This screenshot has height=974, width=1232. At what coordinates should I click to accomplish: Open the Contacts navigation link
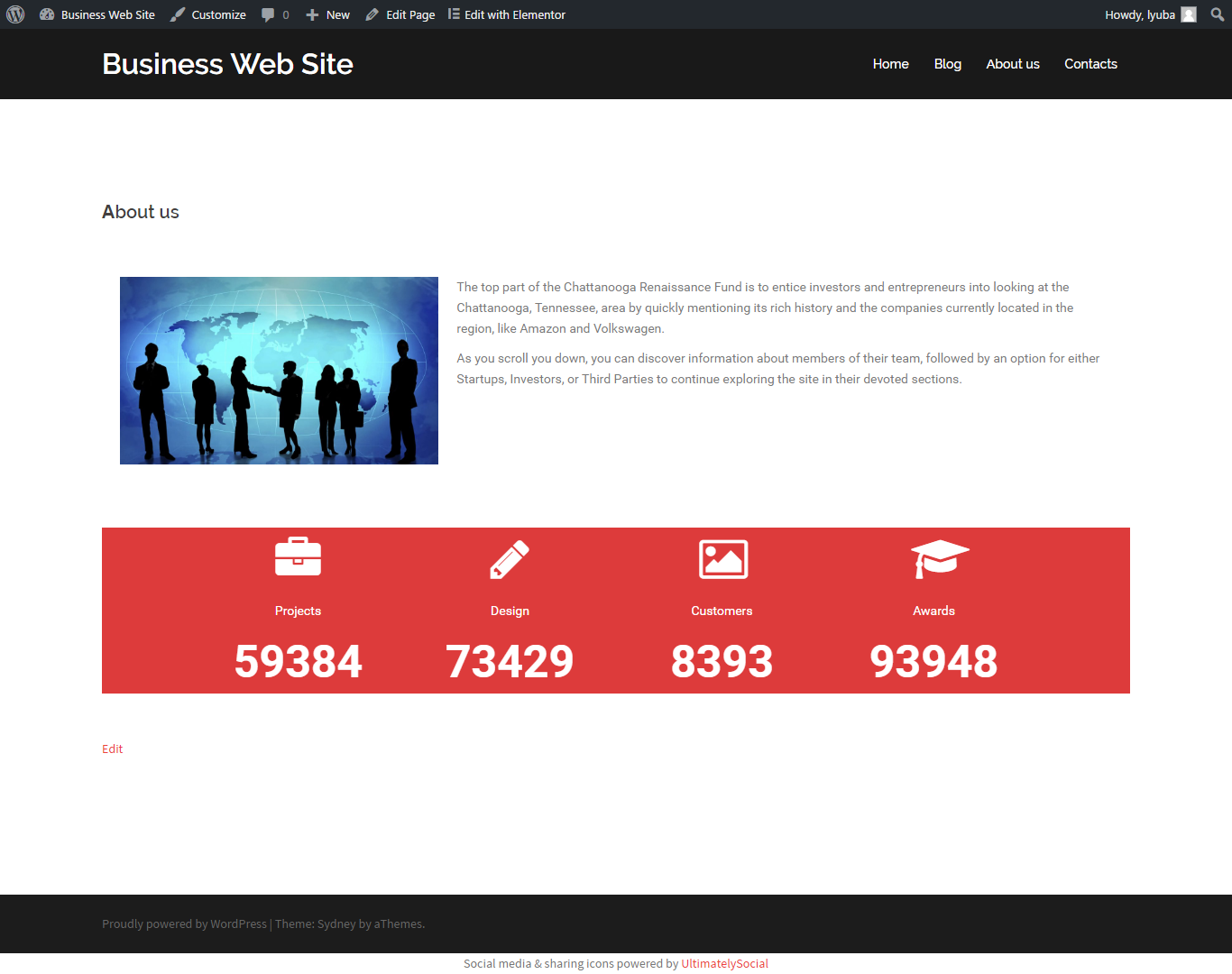pos(1090,64)
